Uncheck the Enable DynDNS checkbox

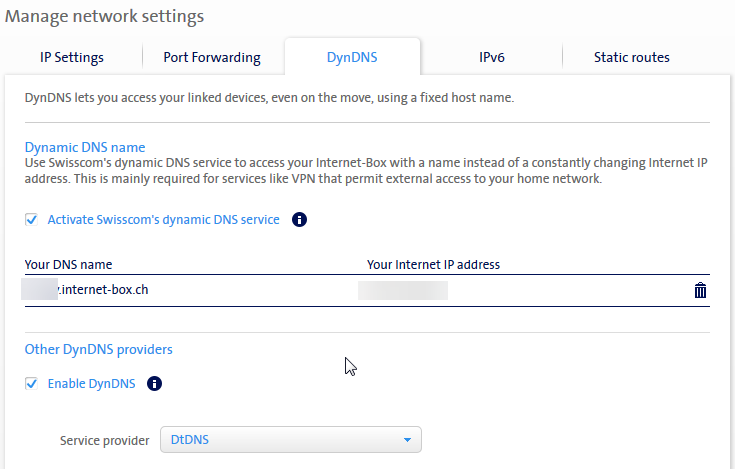[32, 383]
